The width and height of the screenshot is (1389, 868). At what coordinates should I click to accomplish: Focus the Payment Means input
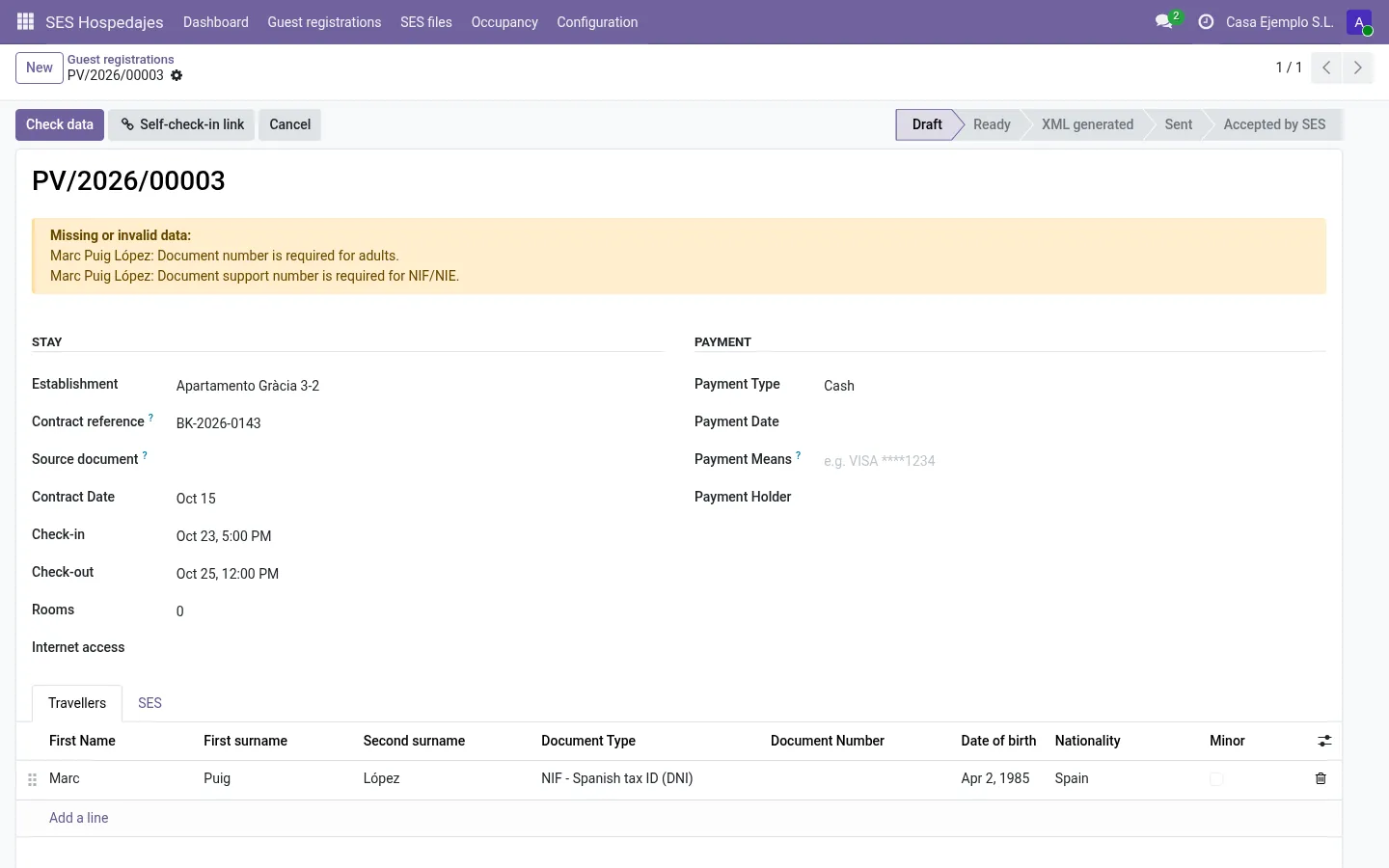click(x=1075, y=461)
